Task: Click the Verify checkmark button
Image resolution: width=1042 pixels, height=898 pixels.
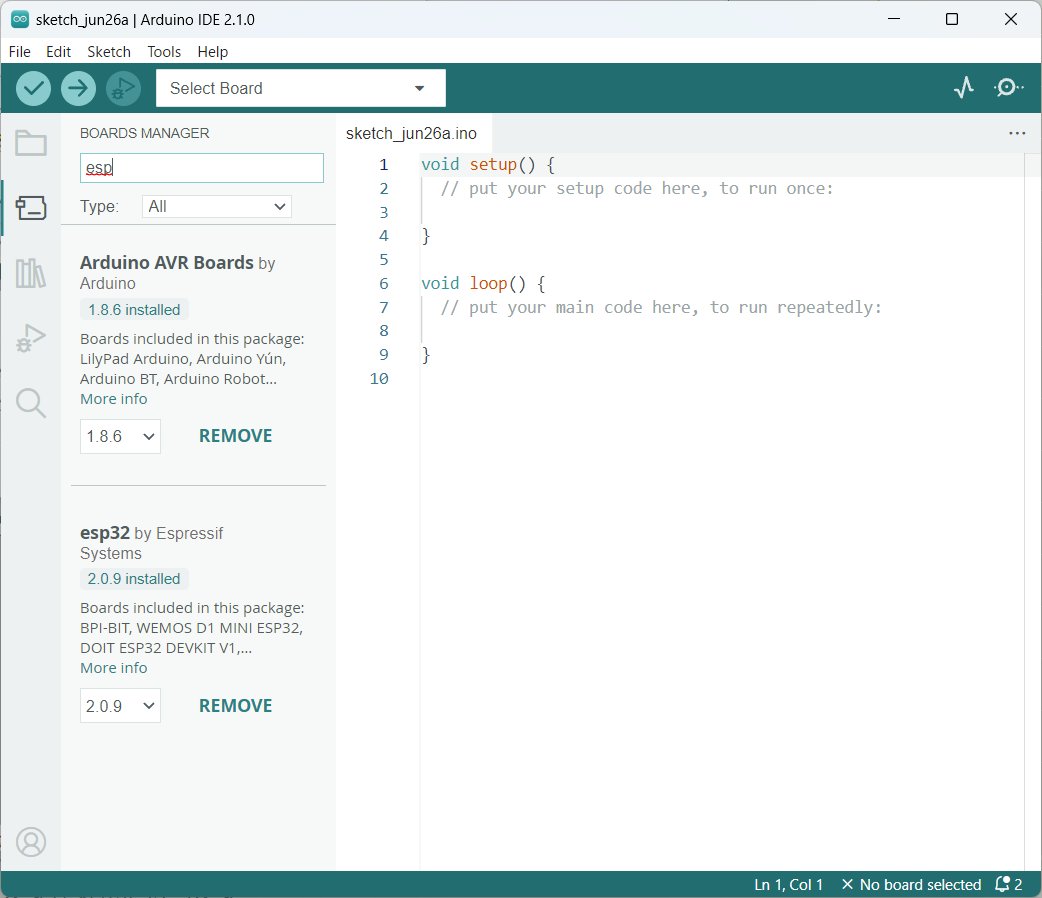Action: click(x=33, y=88)
